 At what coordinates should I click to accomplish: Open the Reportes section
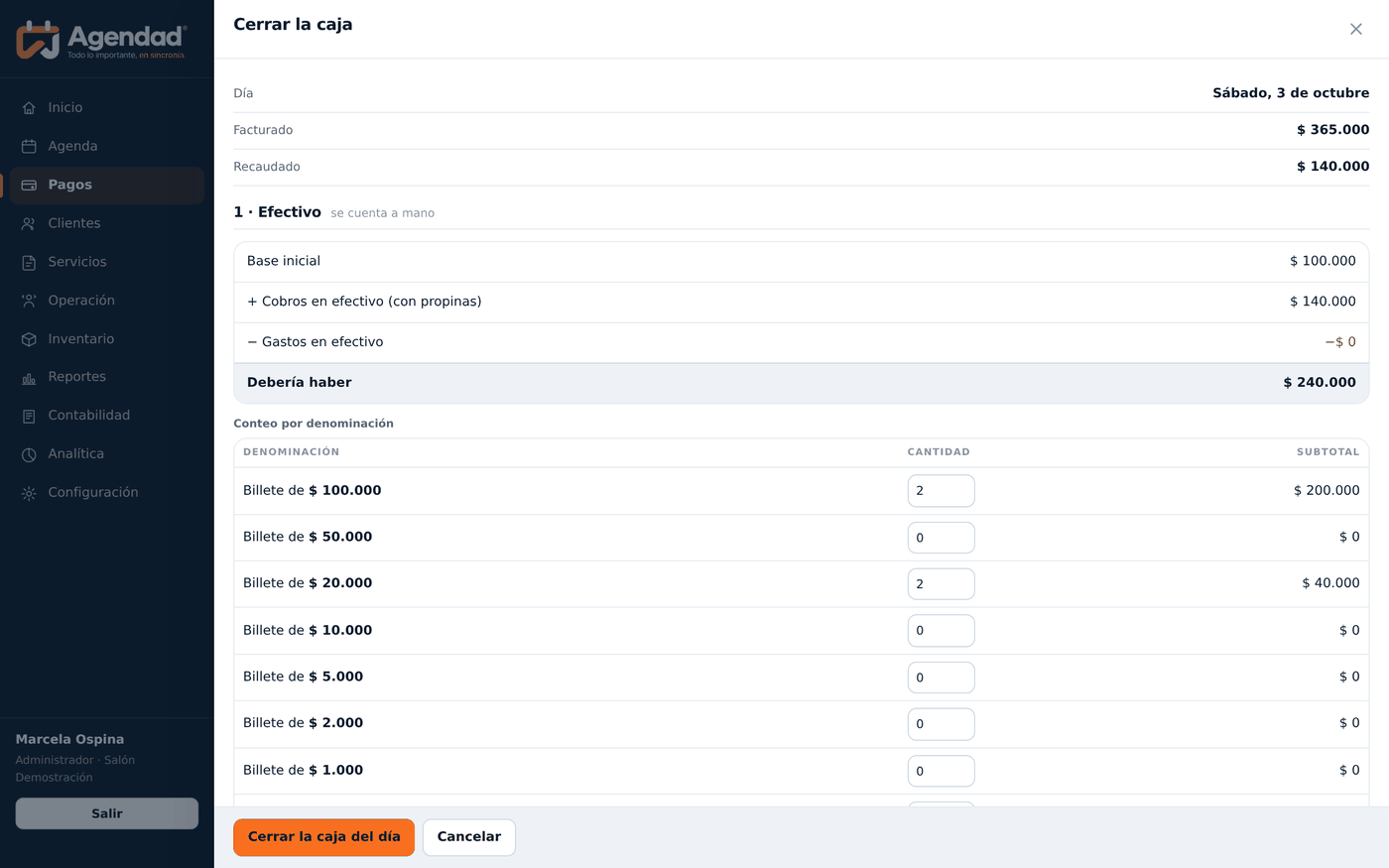(x=107, y=377)
